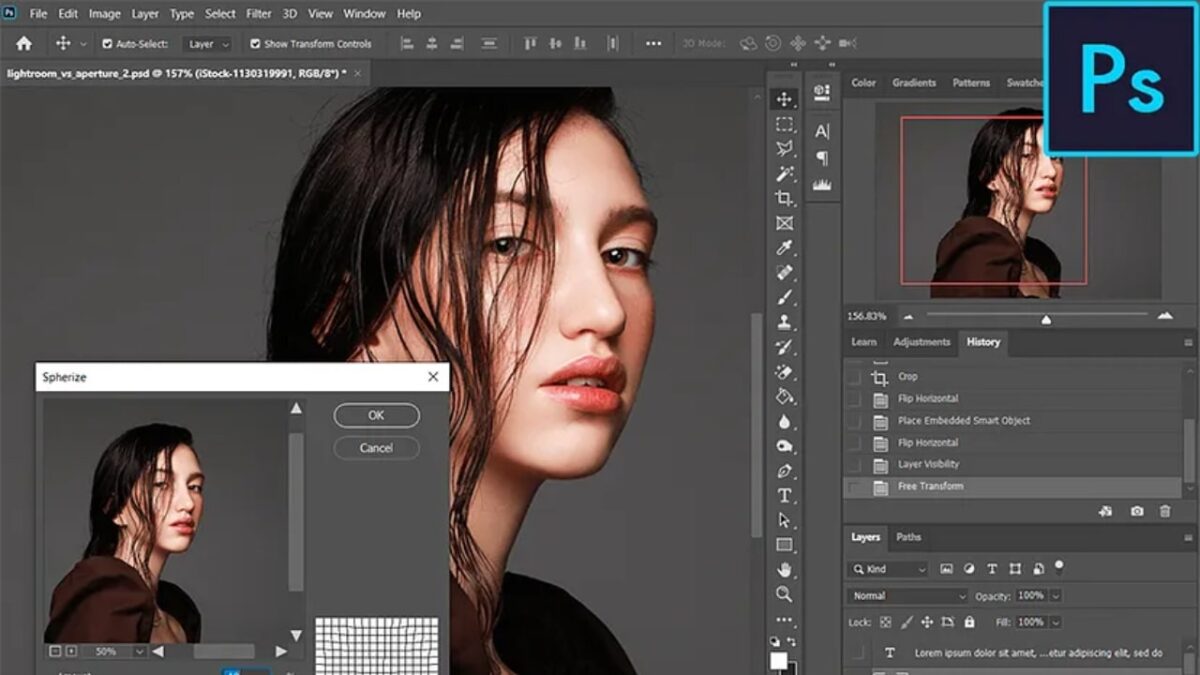Select the Frame tool
This screenshot has height=675, width=1200.
pos(785,223)
